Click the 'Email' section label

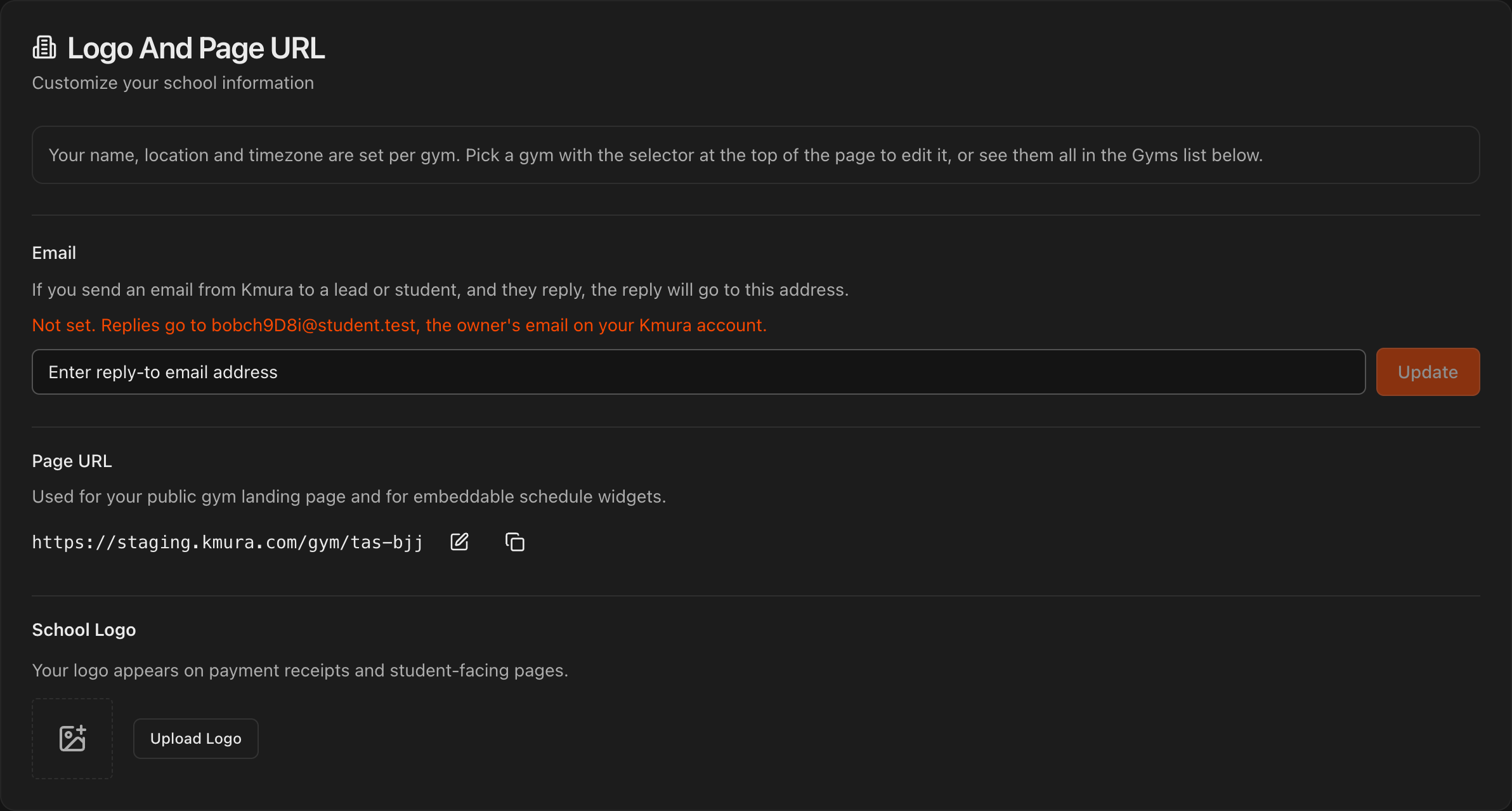coord(54,253)
